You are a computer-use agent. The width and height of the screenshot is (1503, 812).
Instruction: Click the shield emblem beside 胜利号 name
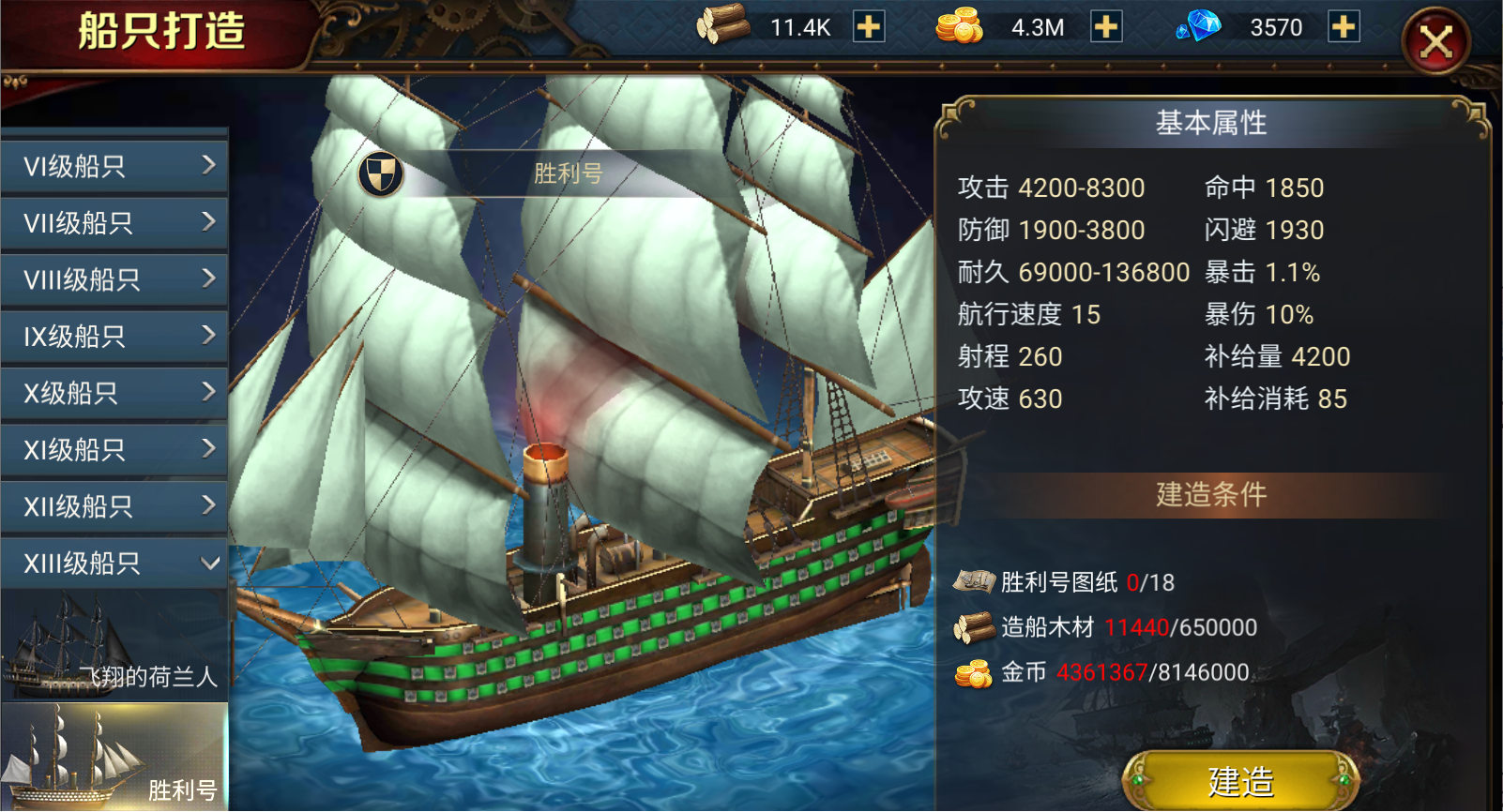(x=381, y=174)
